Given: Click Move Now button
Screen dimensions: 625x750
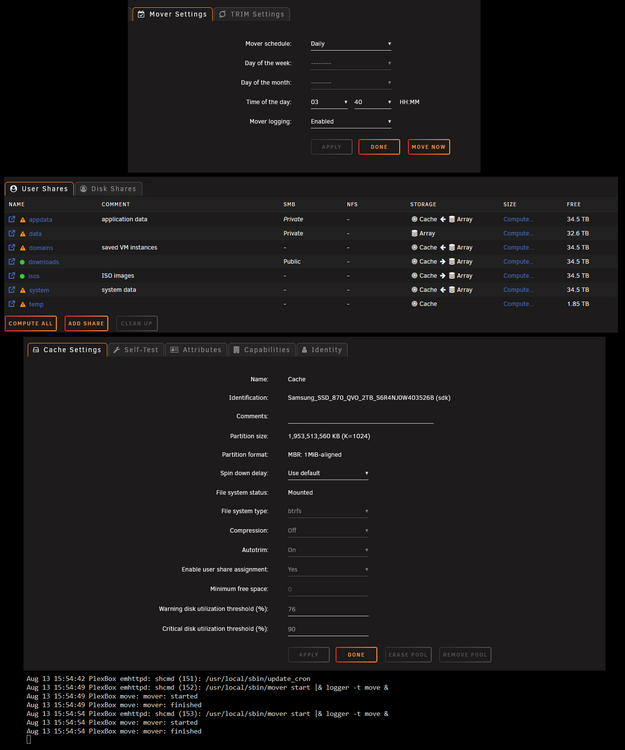Looking at the screenshot, I should click(428, 147).
